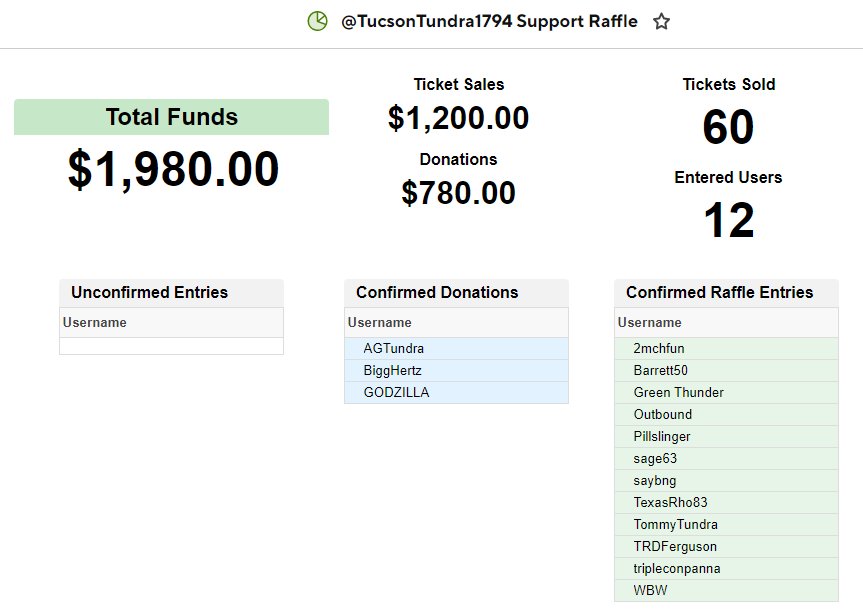The image size is (863, 616).
Task: Select 2mchfun raffle entry
Action: click(726, 348)
